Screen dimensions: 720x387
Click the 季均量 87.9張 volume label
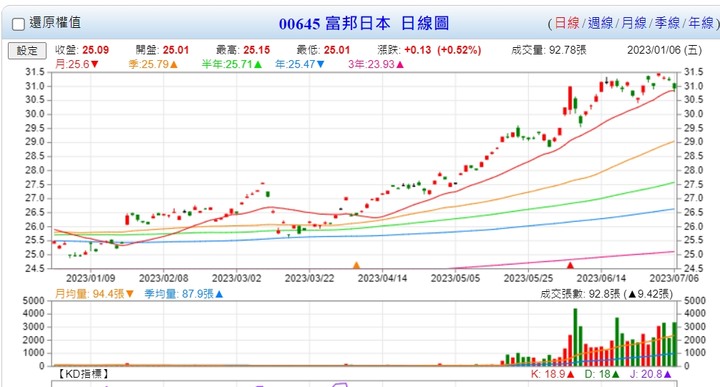[x=184, y=294]
